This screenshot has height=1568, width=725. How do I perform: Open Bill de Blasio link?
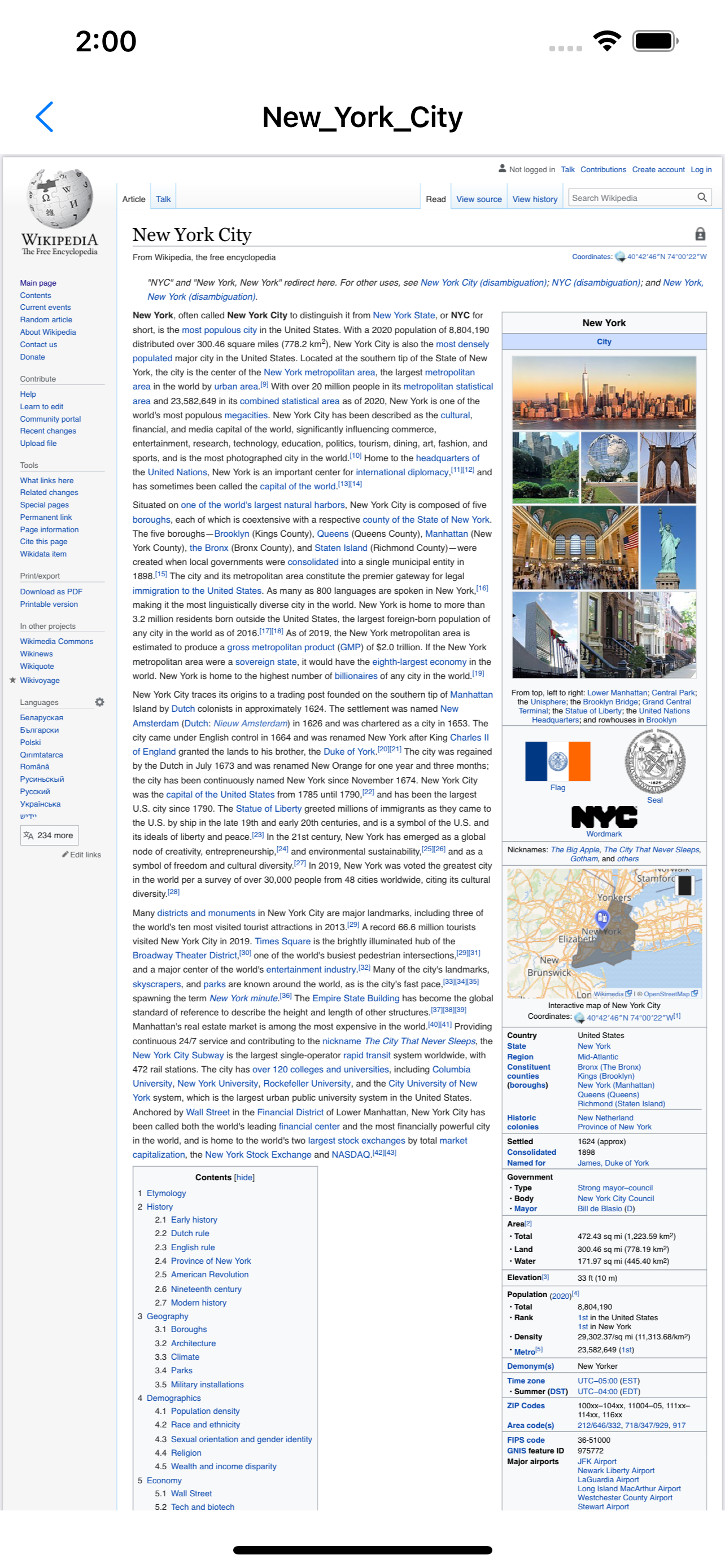pos(600,1208)
